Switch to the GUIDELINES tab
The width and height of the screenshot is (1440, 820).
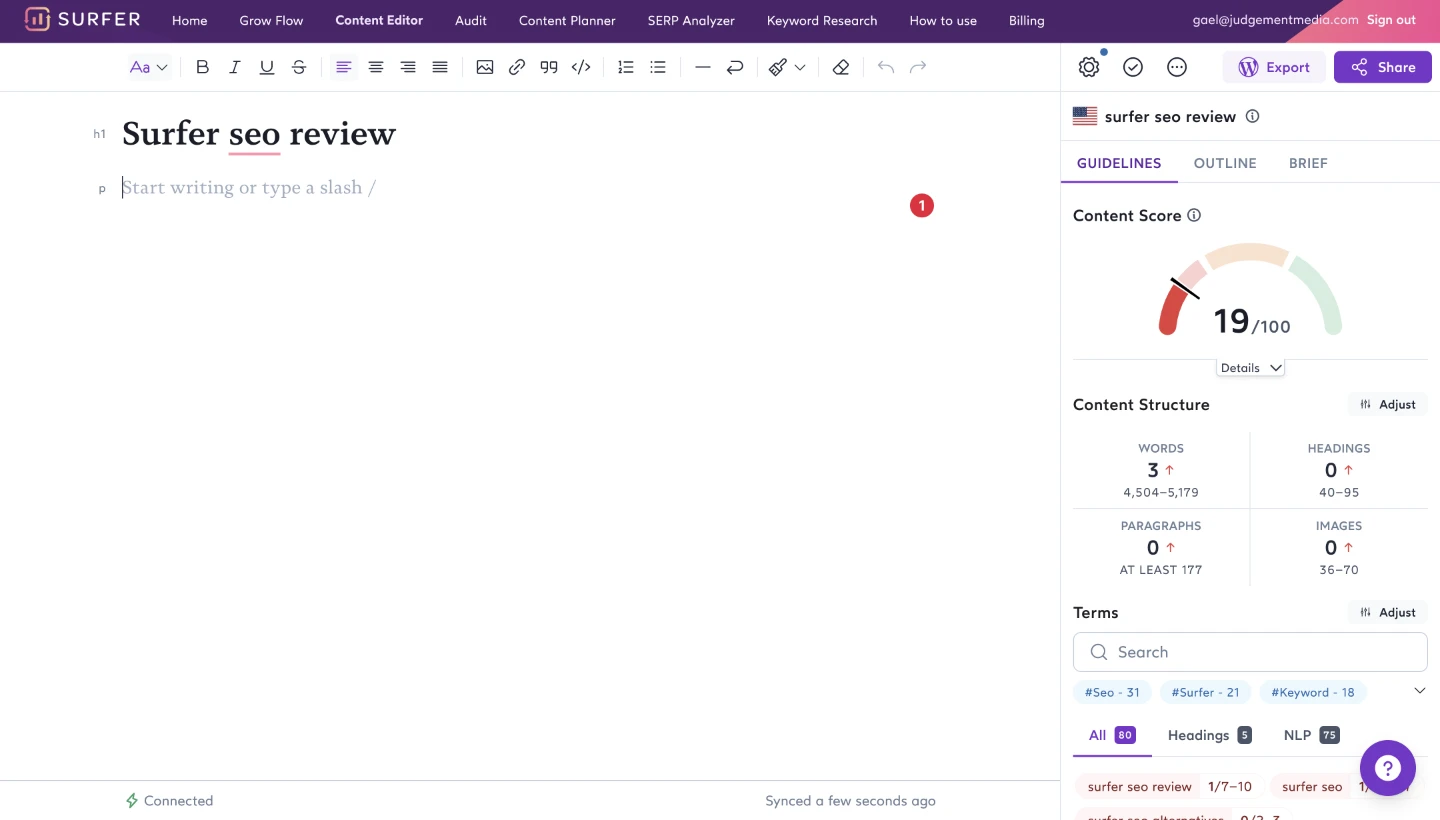tap(1119, 163)
